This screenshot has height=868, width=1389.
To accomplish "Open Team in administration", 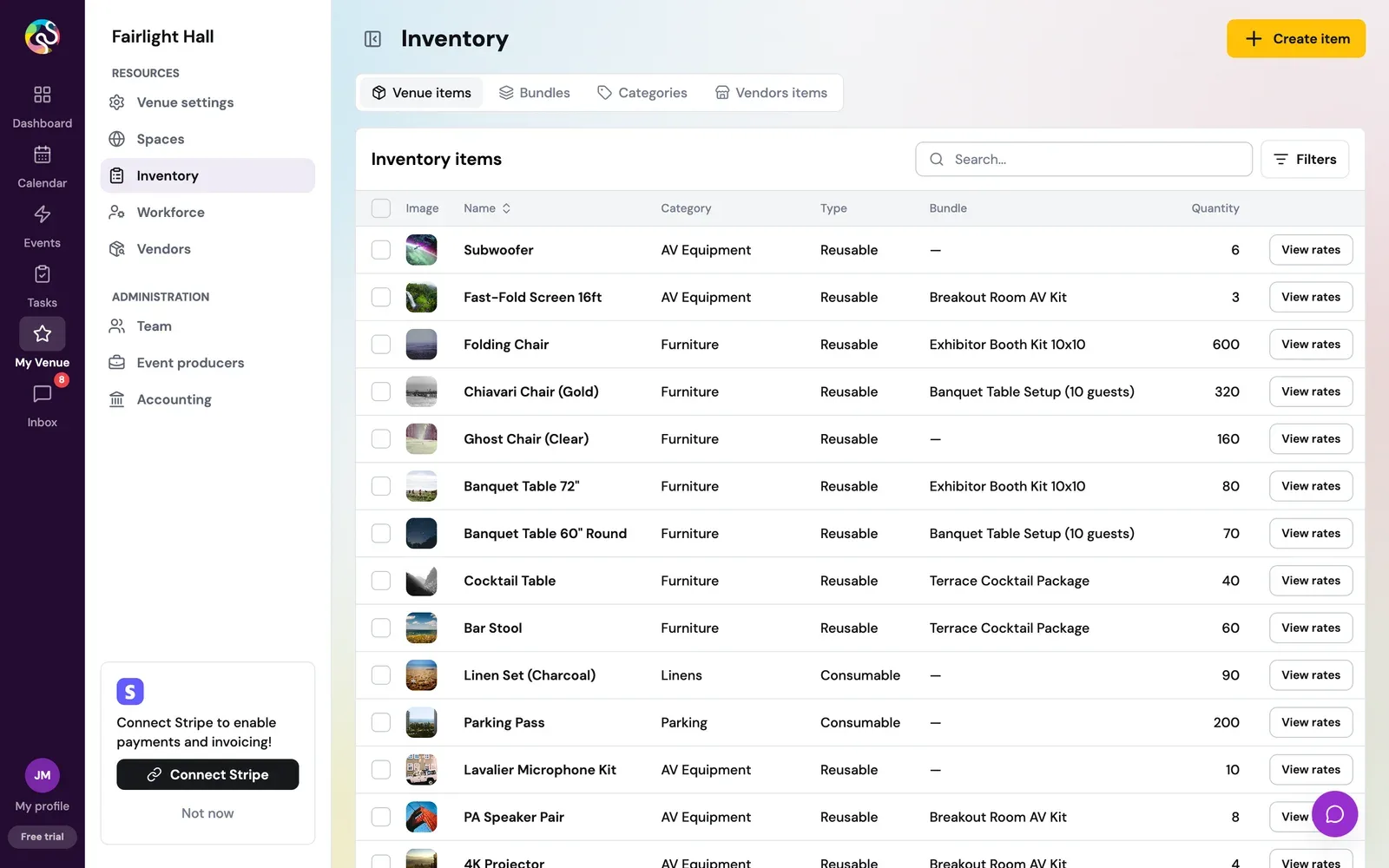I will click(x=207, y=326).
